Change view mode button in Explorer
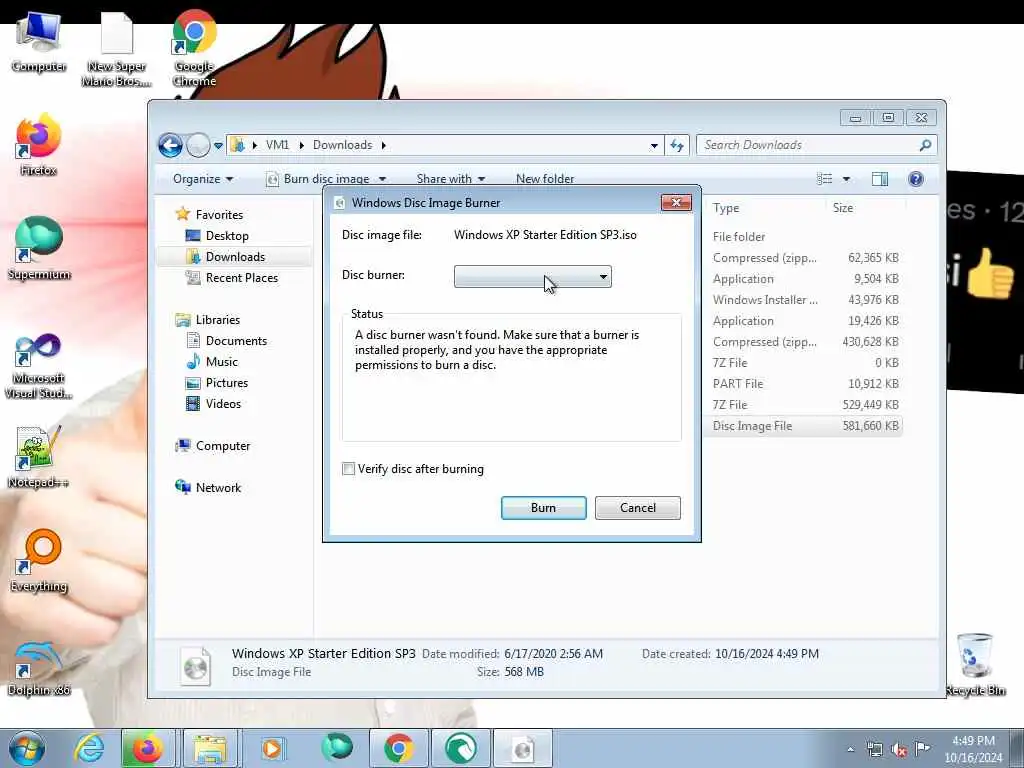 [825, 179]
